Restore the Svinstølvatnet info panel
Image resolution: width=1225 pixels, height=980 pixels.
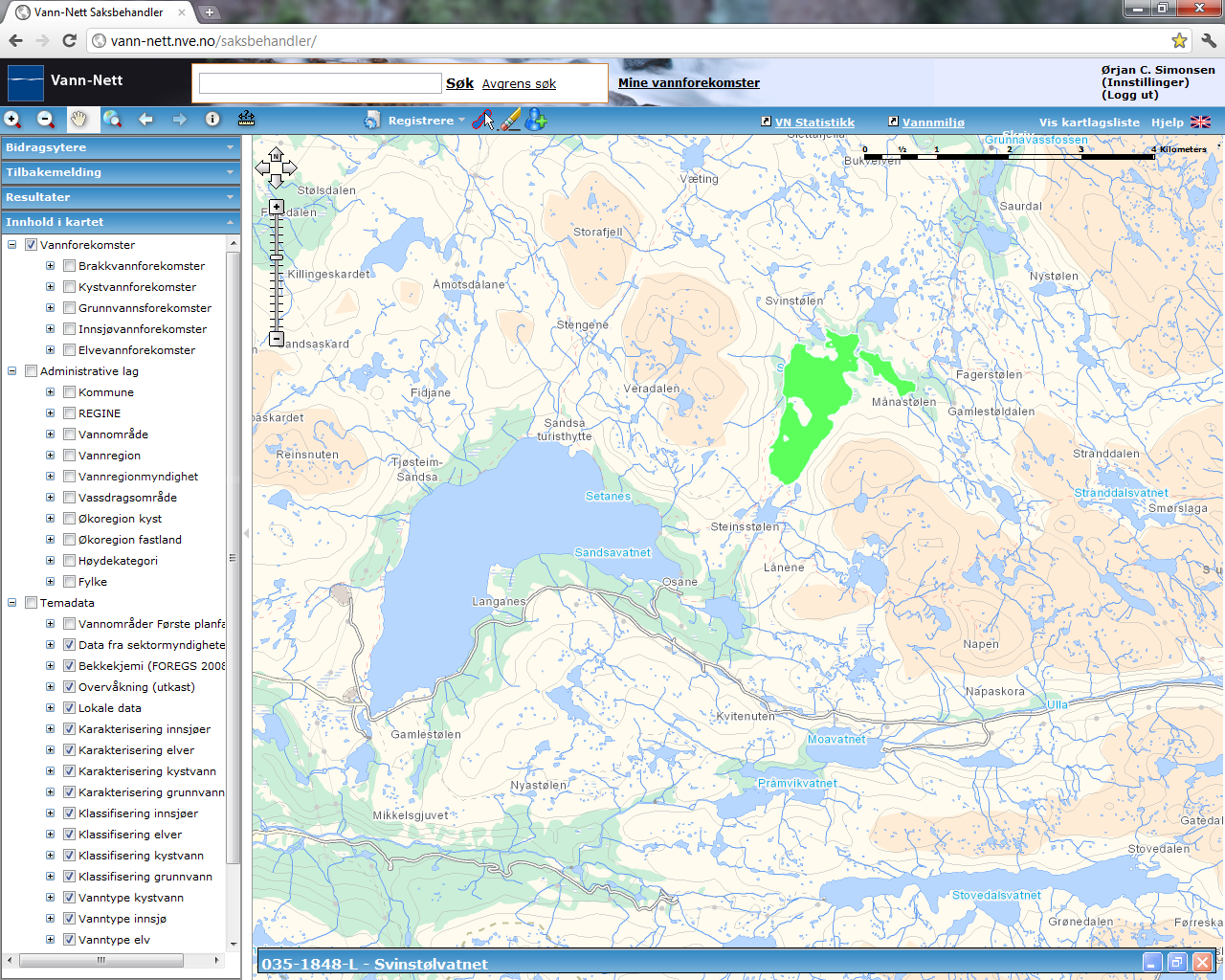pos(1177,963)
